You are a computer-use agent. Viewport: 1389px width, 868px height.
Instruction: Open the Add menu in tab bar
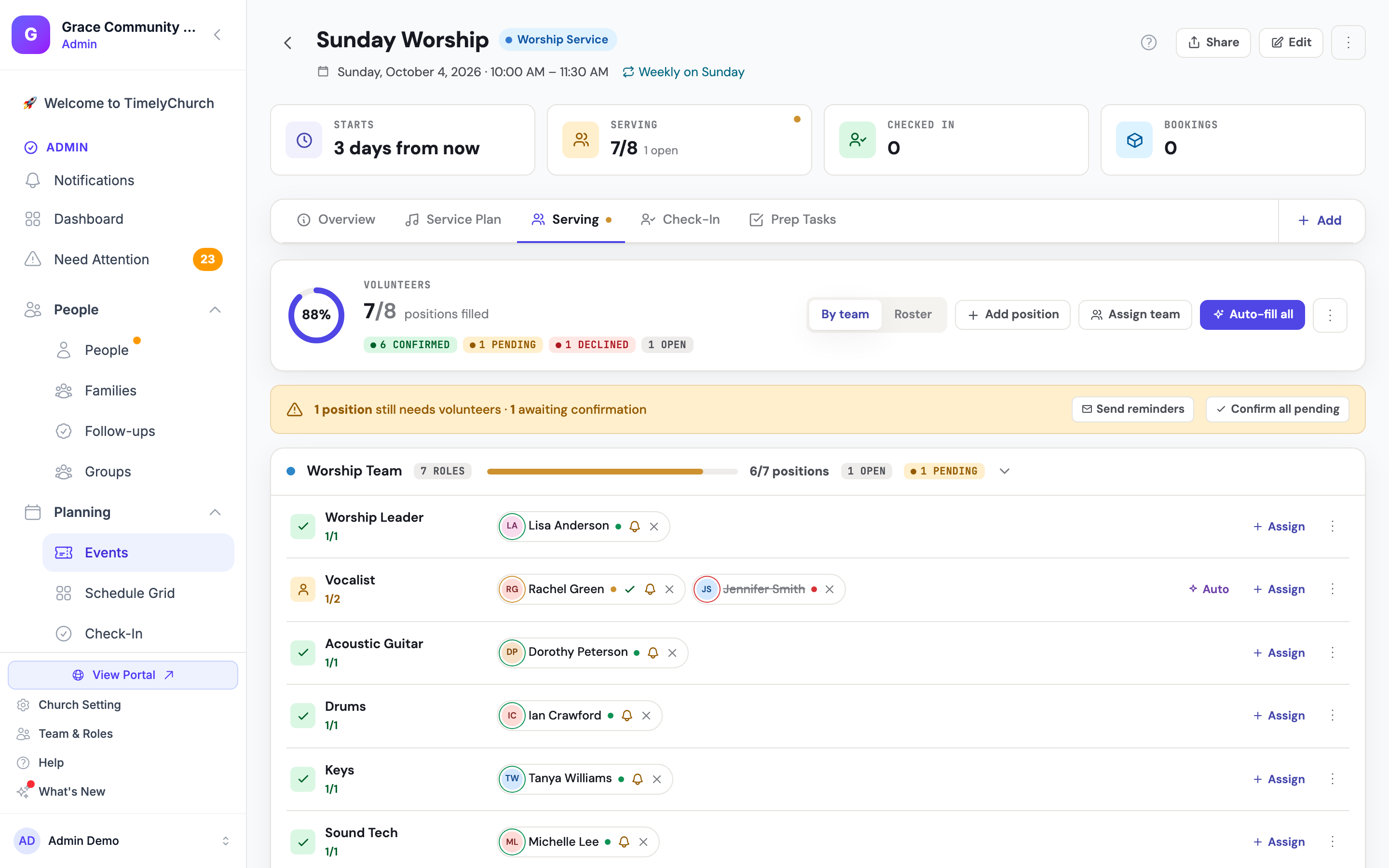pyautogui.click(x=1320, y=220)
